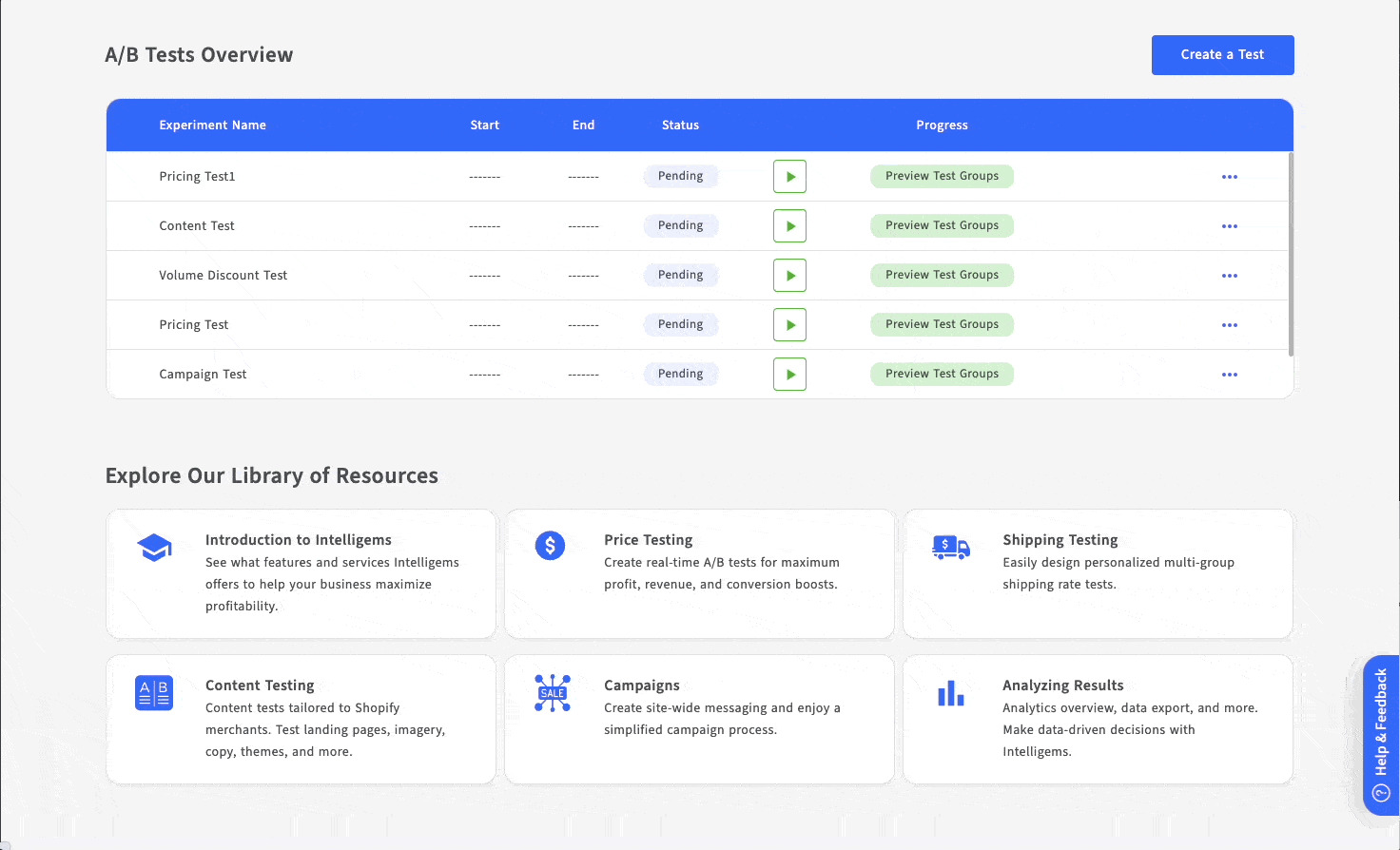Preview Test Groups for Volume Discount Test
Image resolution: width=1400 pixels, height=850 pixels.
click(942, 275)
